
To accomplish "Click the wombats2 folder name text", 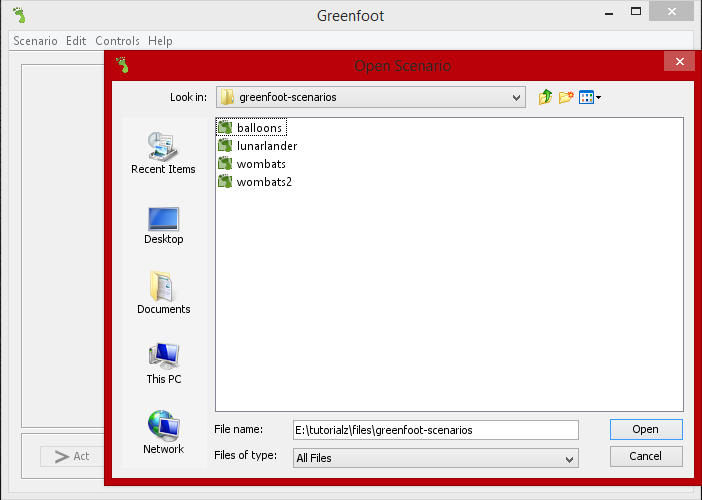I will coord(264,182).
